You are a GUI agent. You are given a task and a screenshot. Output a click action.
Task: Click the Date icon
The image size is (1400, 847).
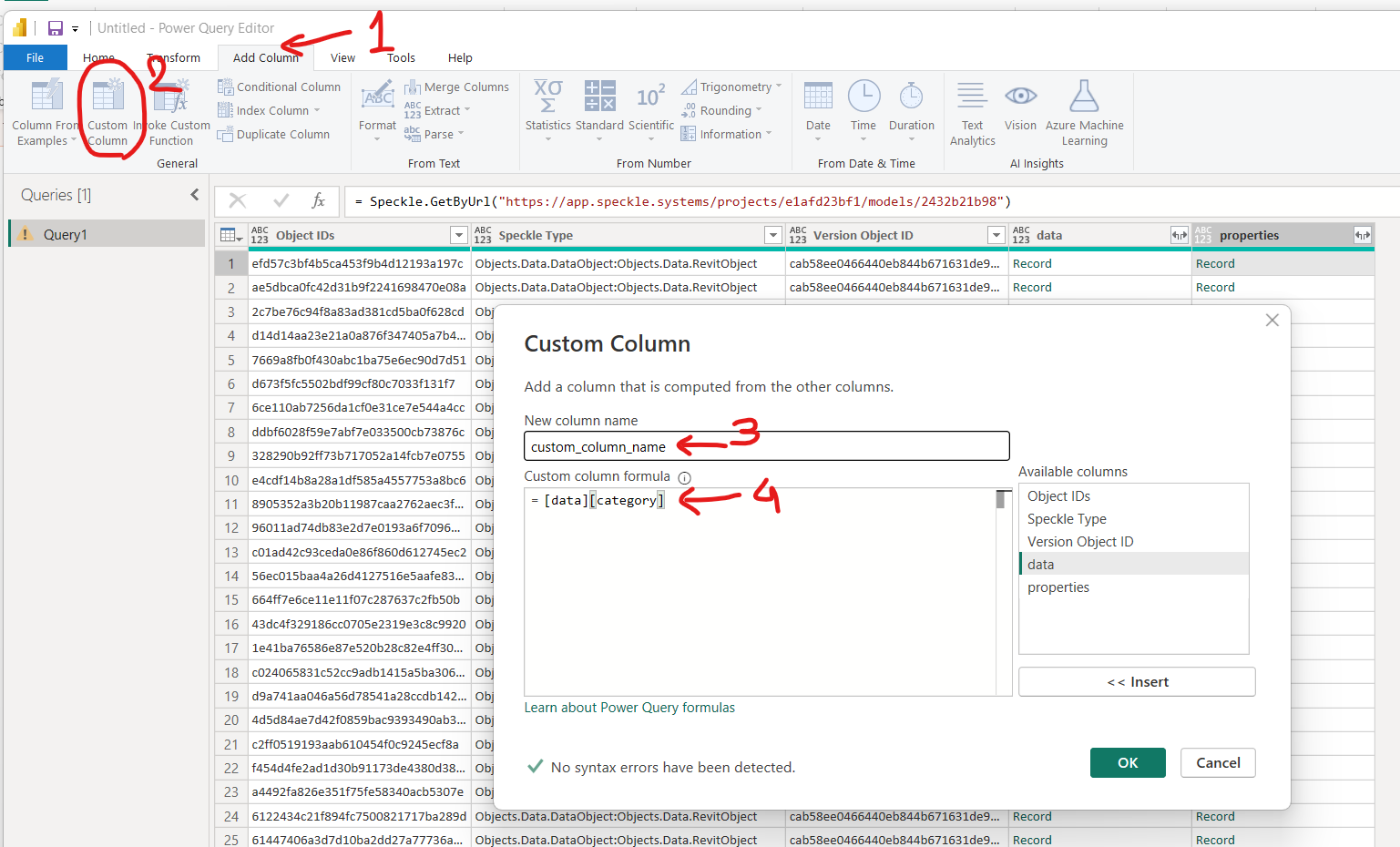tap(818, 96)
